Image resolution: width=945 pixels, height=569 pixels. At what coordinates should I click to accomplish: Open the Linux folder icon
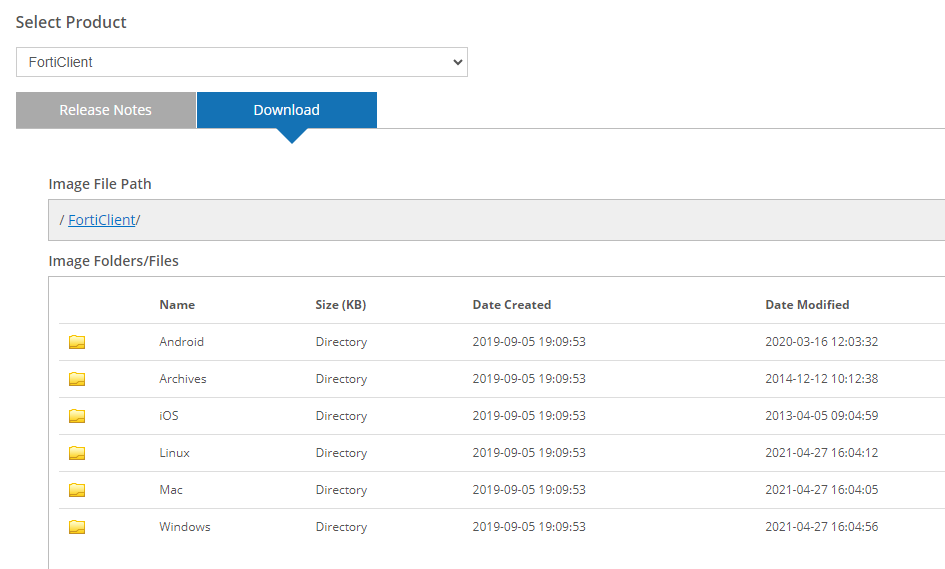click(77, 453)
